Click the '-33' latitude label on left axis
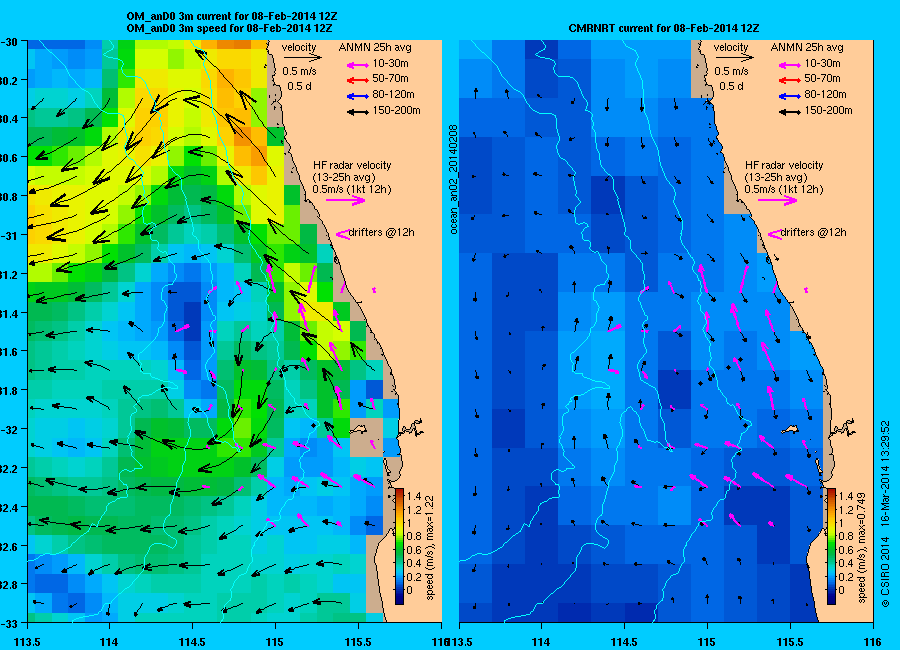 pyautogui.click(x=10, y=623)
